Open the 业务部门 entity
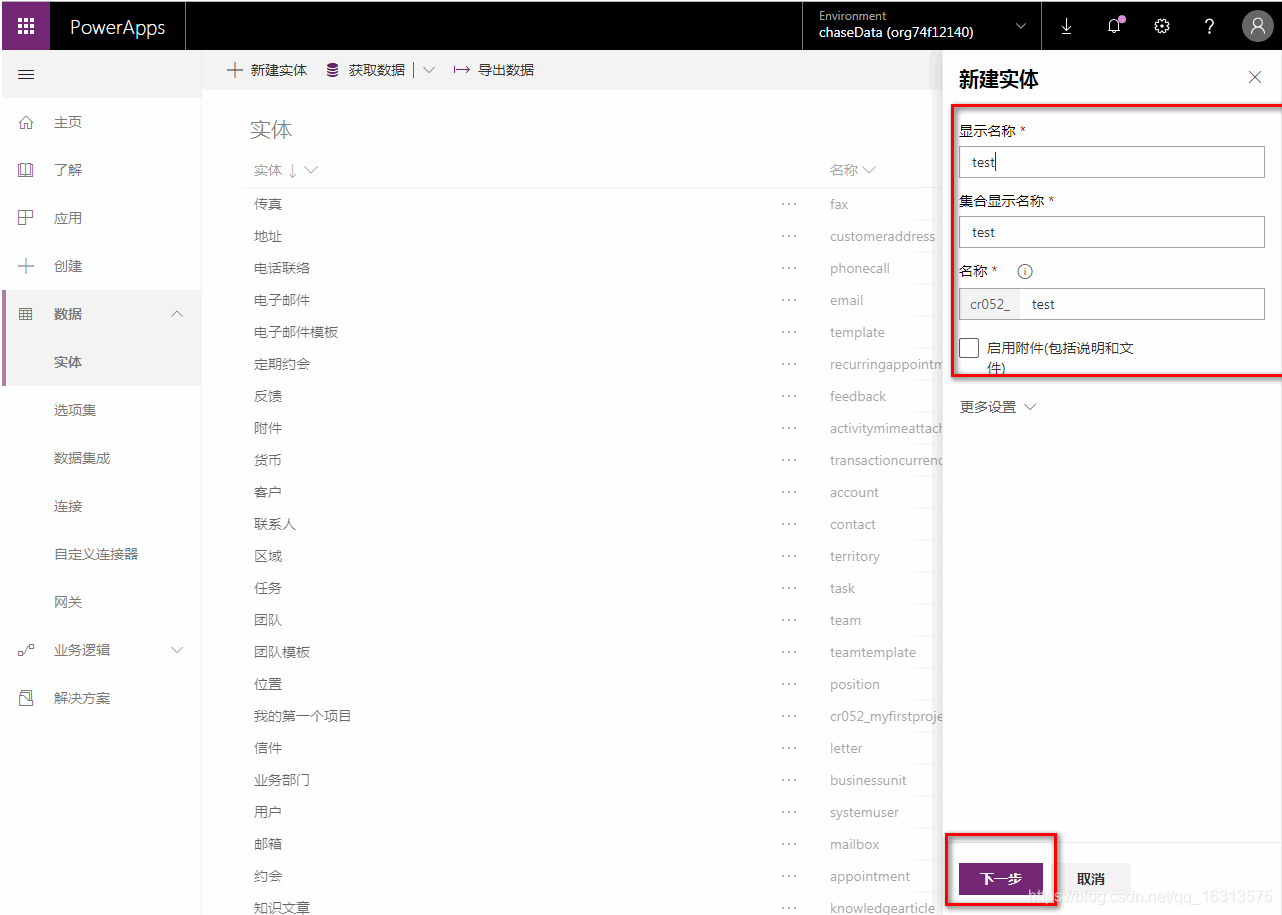 (x=282, y=780)
